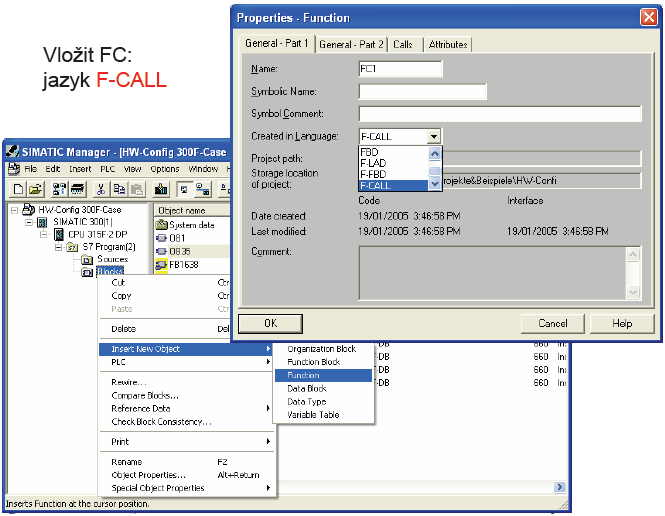Select the S7 Program(2) icon
The width and height of the screenshot is (665, 516).
point(73,247)
